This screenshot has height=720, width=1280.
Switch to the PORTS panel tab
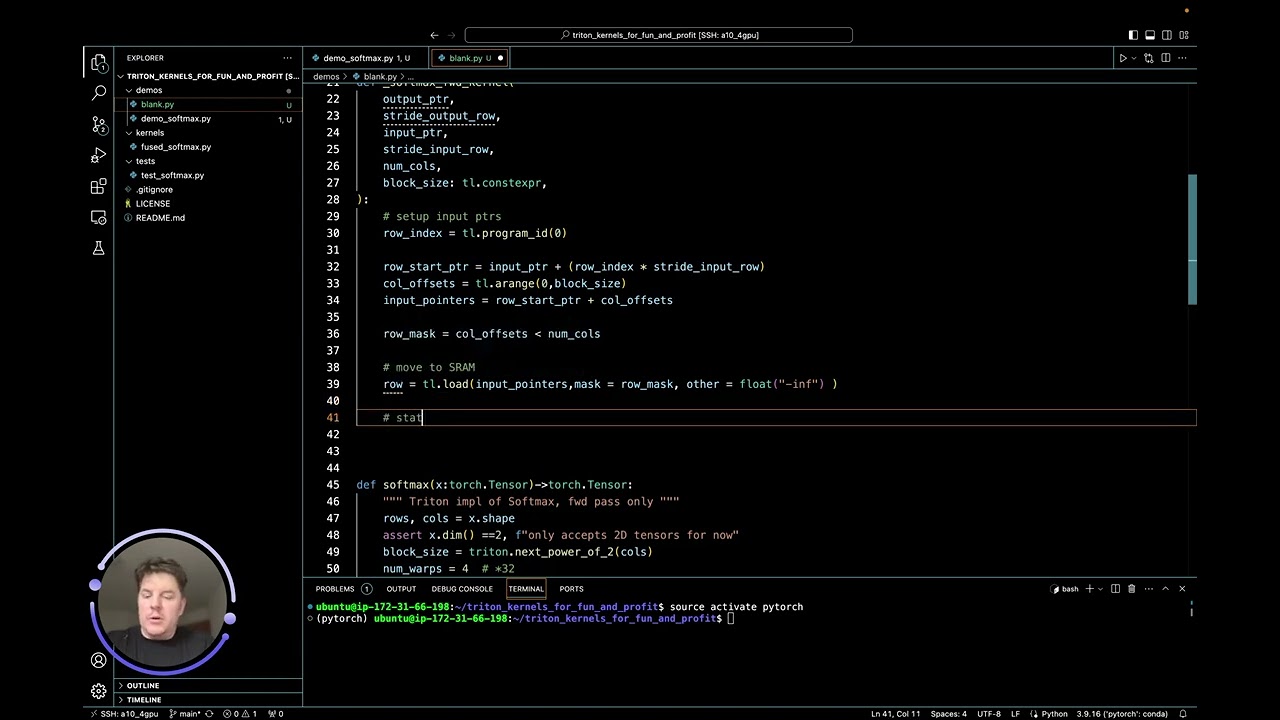point(571,589)
